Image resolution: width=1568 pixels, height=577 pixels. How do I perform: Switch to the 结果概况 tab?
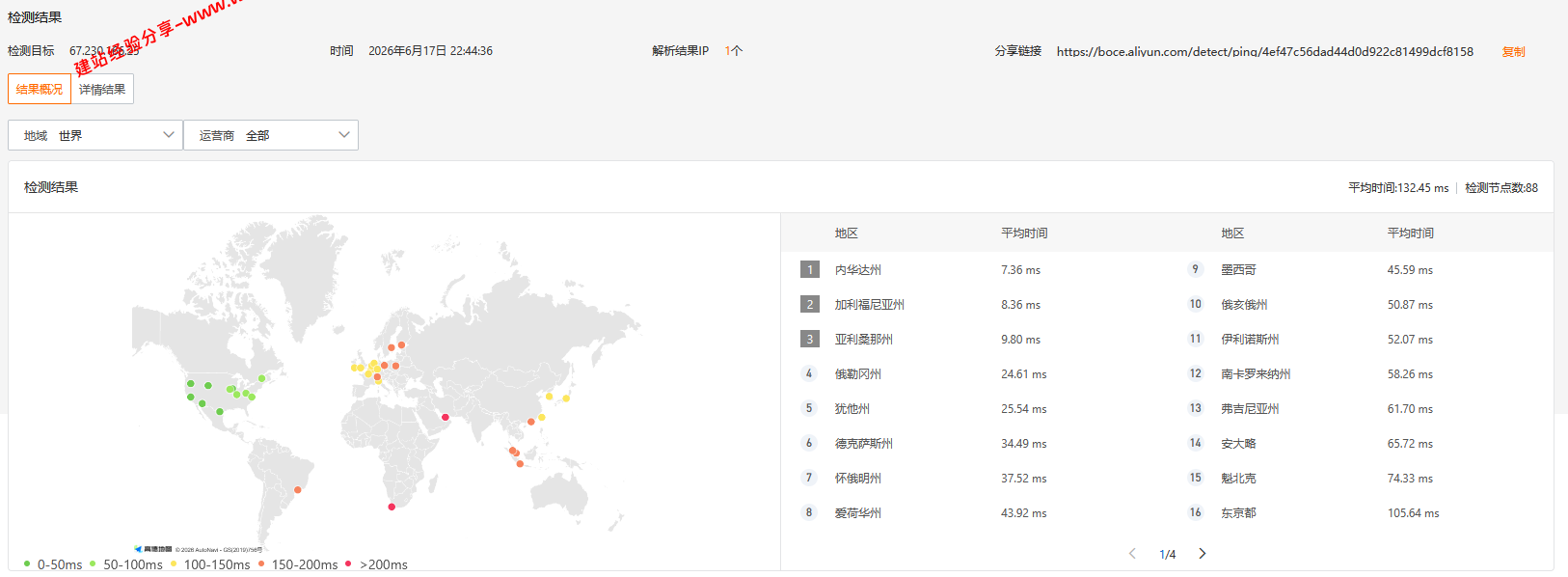pyautogui.click(x=40, y=89)
